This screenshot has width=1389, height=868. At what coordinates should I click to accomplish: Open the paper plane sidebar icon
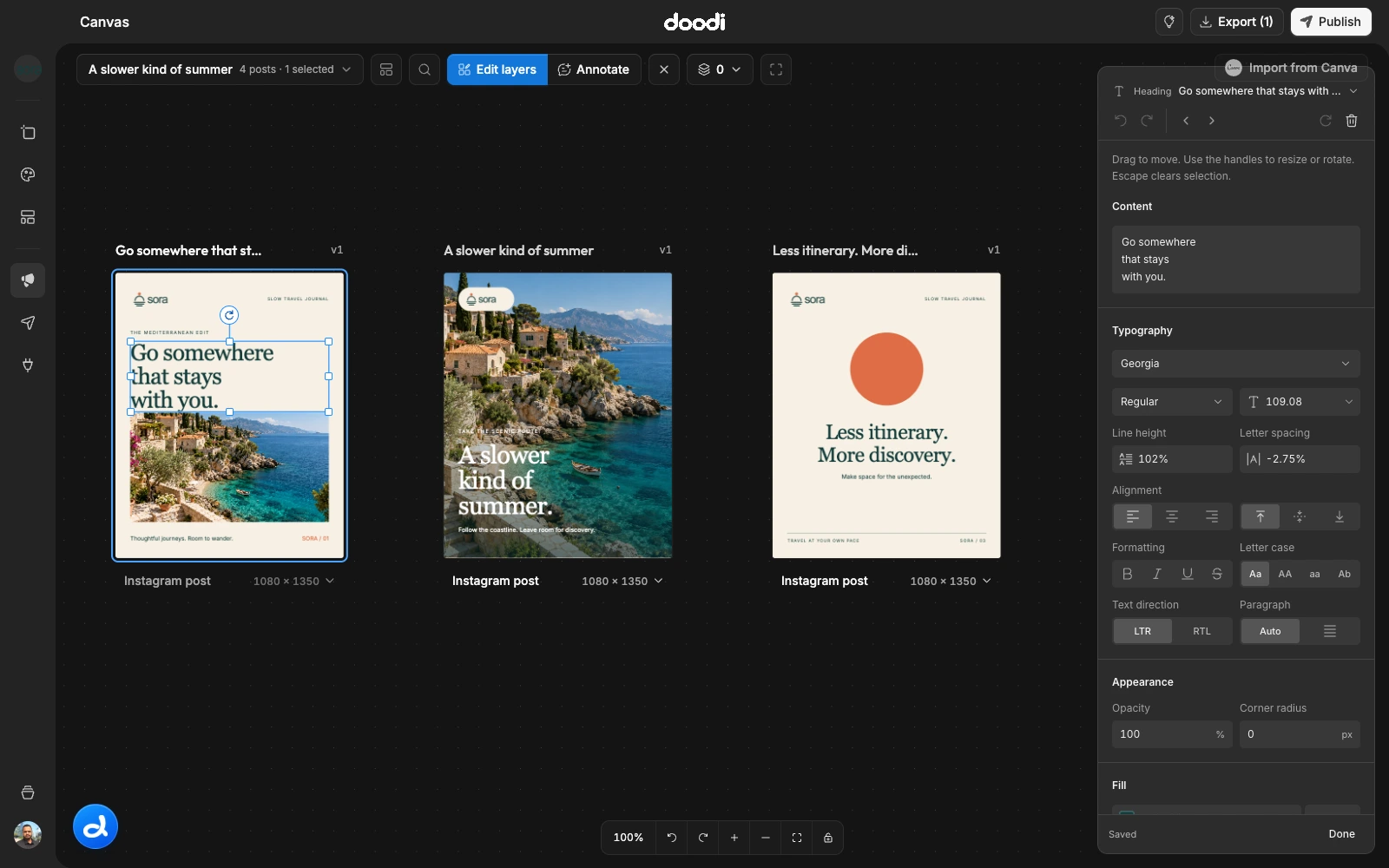[x=28, y=323]
